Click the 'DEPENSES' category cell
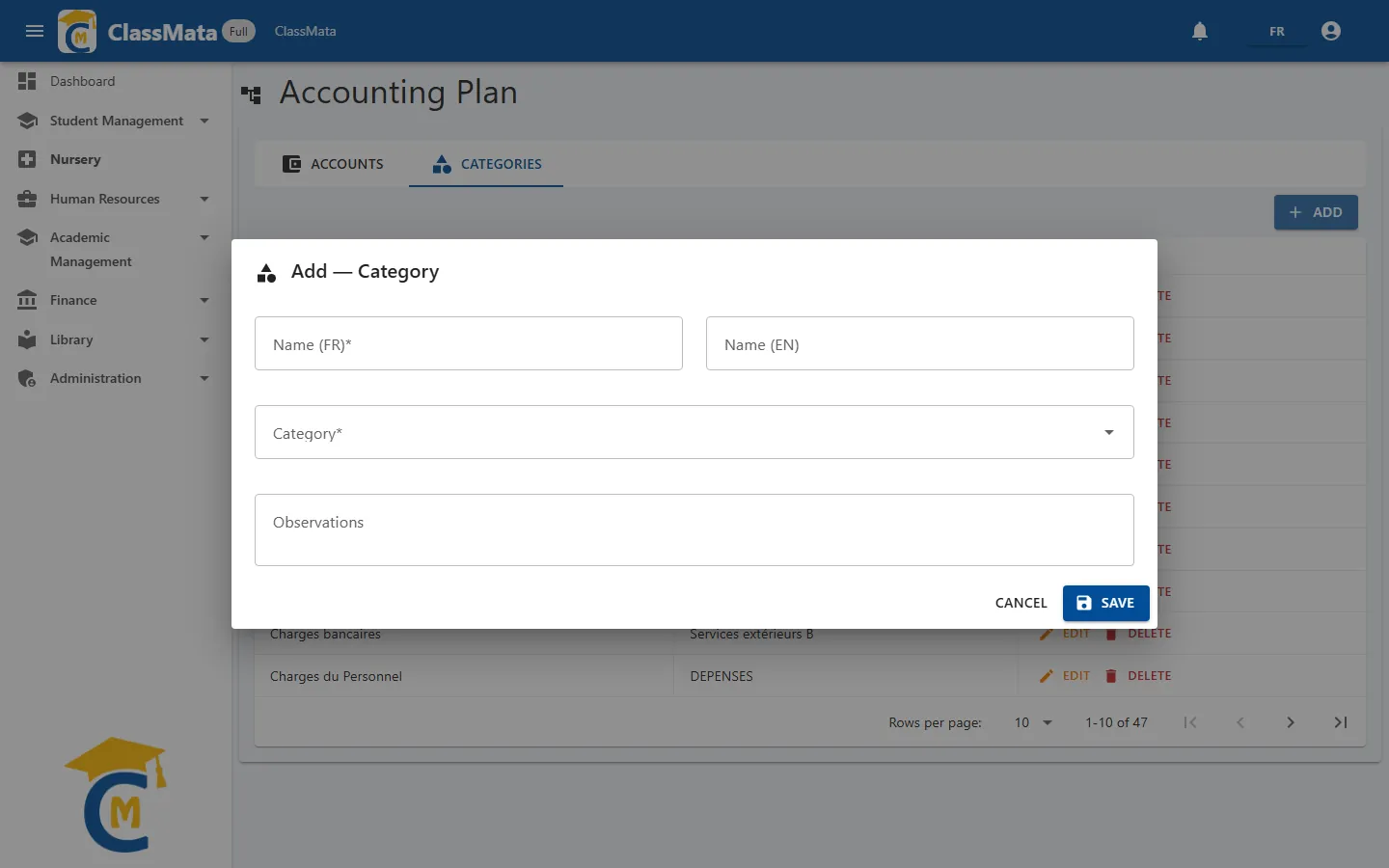The width and height of the screenshot is (1389, 868). click(x=722, y=676)
